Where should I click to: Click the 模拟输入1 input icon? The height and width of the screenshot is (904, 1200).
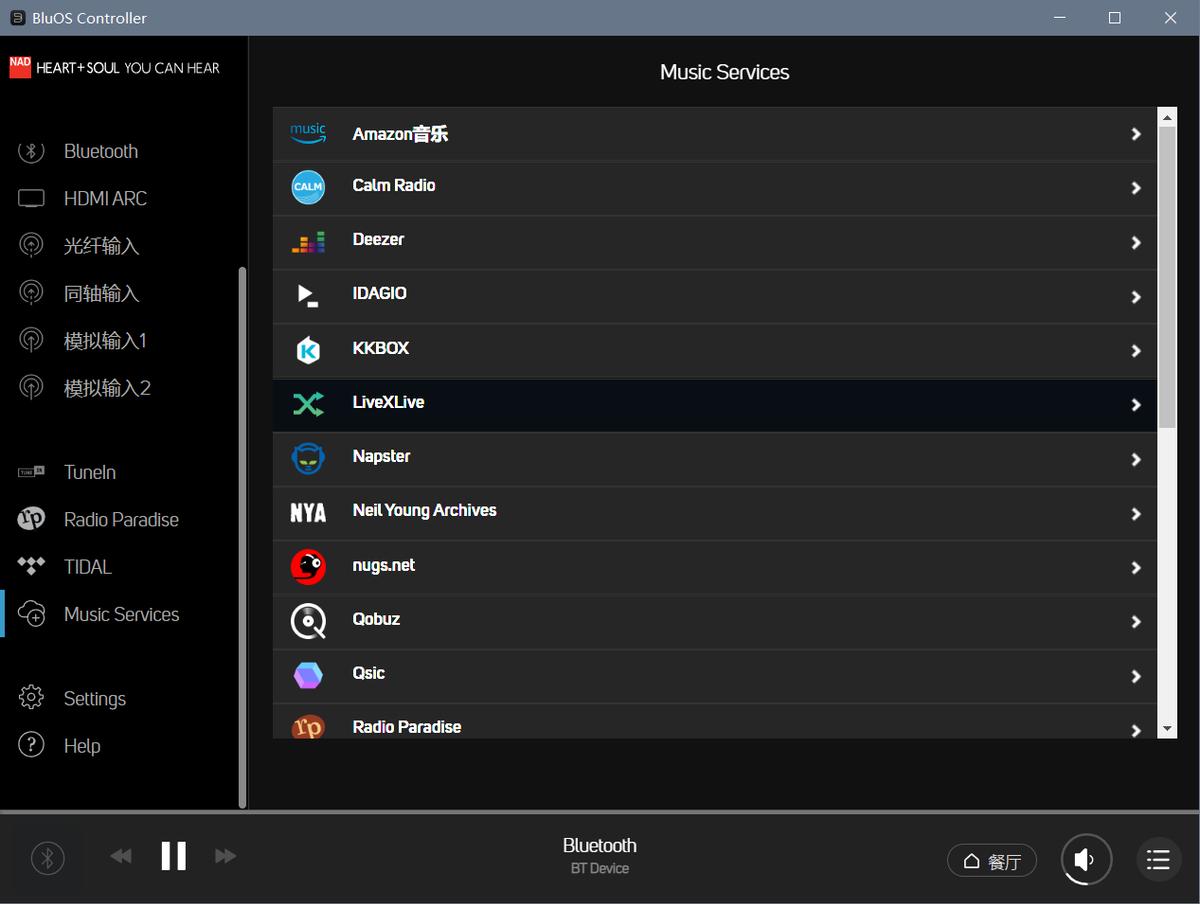point(31,340)
